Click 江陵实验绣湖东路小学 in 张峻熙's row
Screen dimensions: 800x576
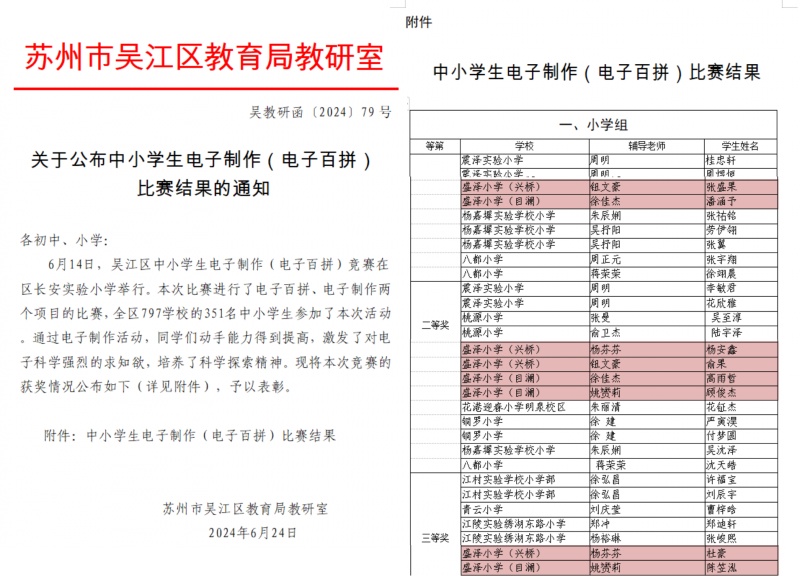pos(514,538)
